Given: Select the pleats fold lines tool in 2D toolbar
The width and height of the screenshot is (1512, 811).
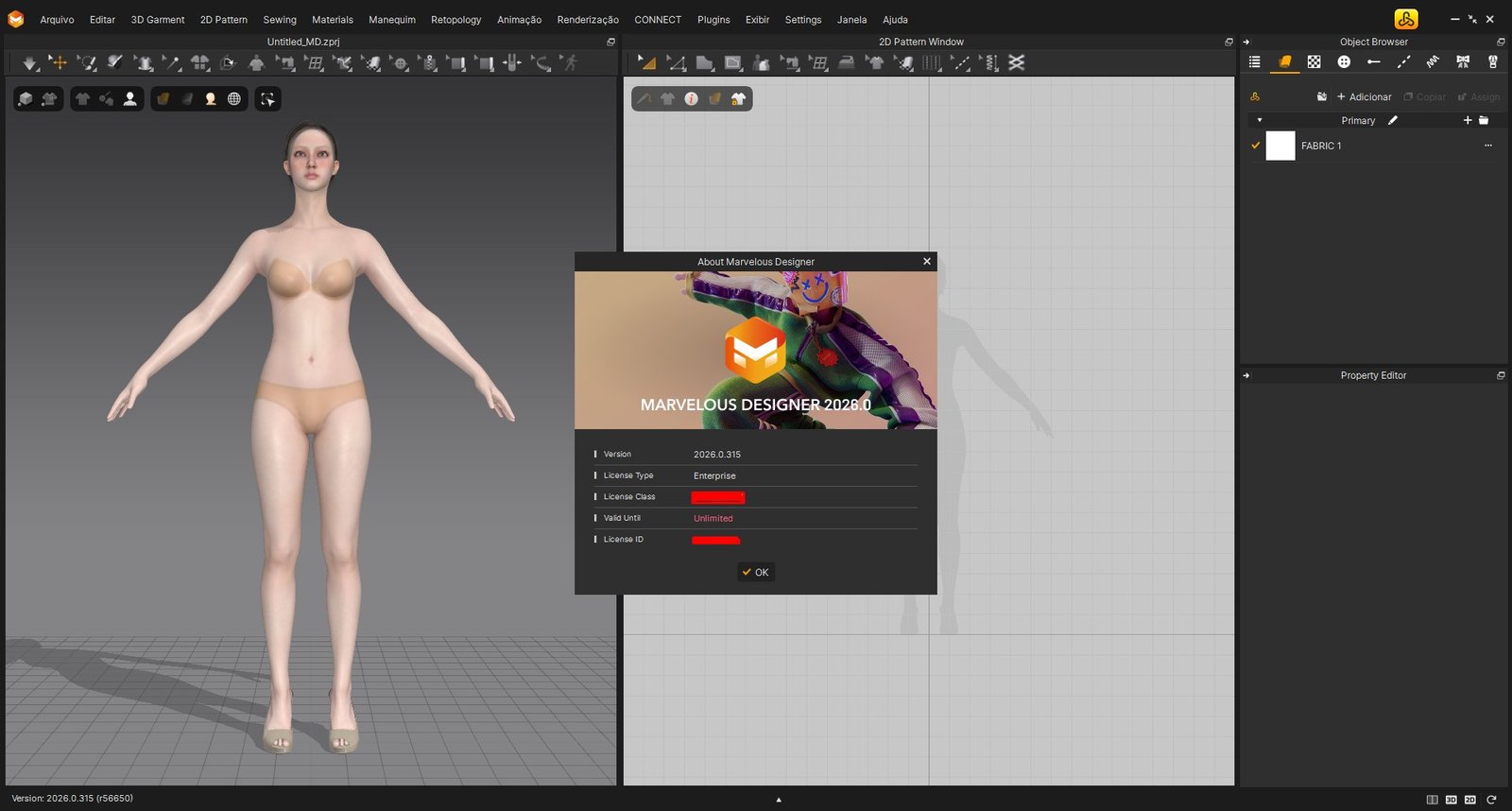Looking at the screenshot, I should point(932,62).
